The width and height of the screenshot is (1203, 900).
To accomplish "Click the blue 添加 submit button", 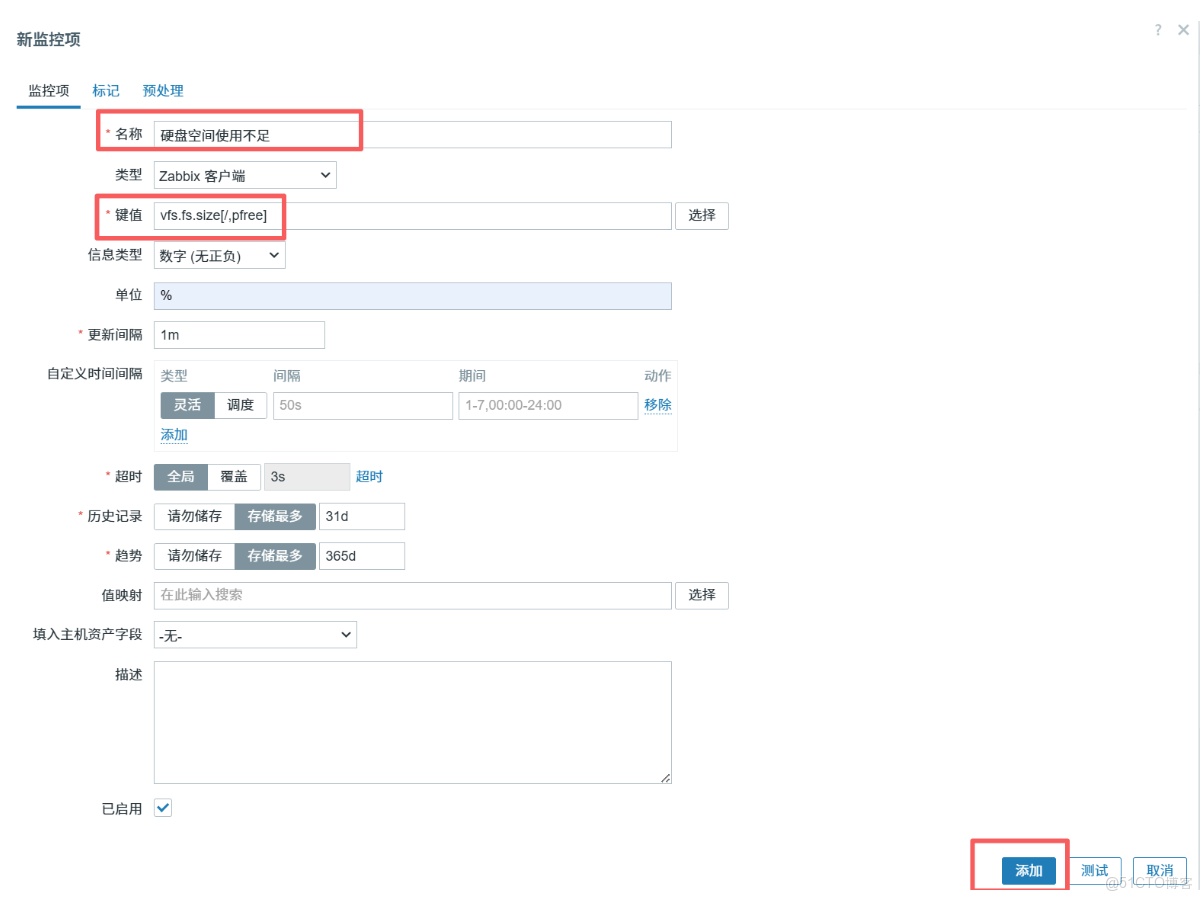I will pyautogui.click(x=1028, y=871).
